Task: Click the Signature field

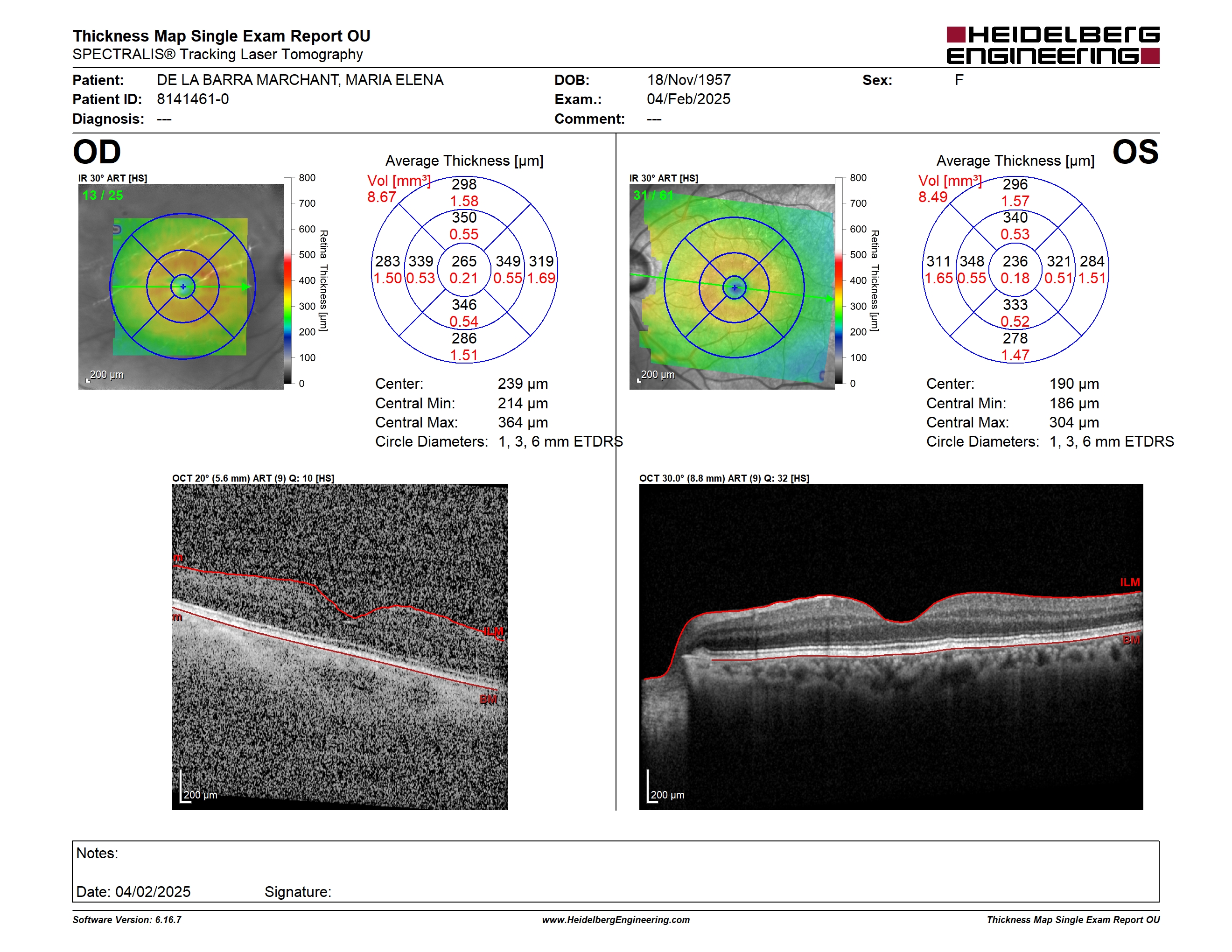Action: [x=298, y=892]
